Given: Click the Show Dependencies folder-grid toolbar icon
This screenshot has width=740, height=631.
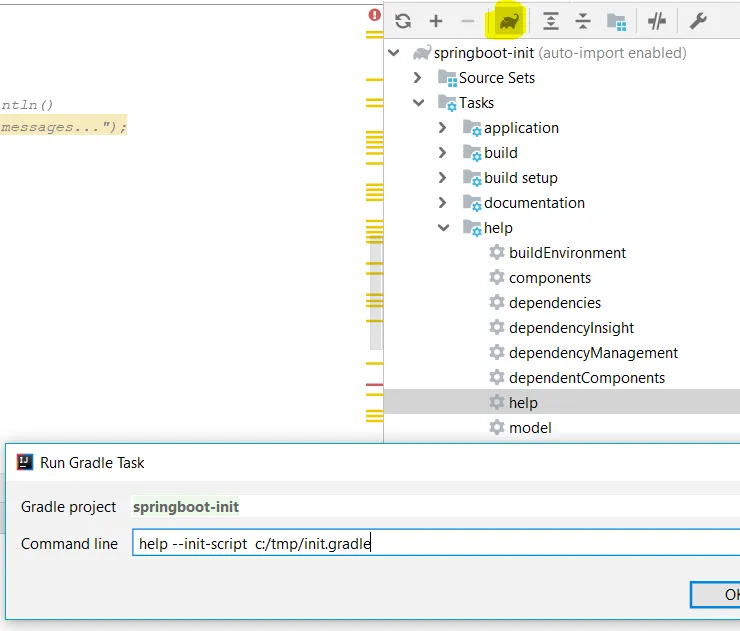Looking at the screenshot, I should [x=616, y=22].
